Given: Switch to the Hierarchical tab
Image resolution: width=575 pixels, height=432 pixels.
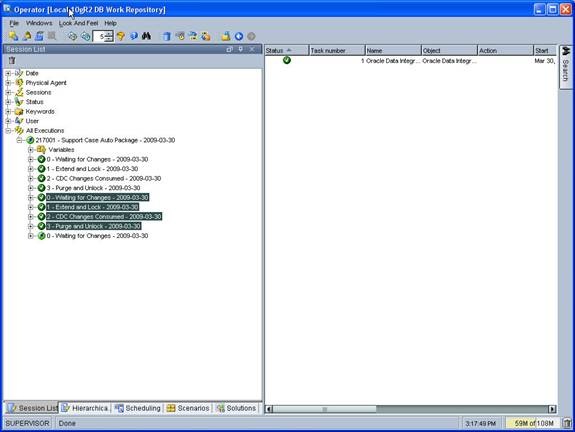Looking at the screenshot, I should 85,408.
